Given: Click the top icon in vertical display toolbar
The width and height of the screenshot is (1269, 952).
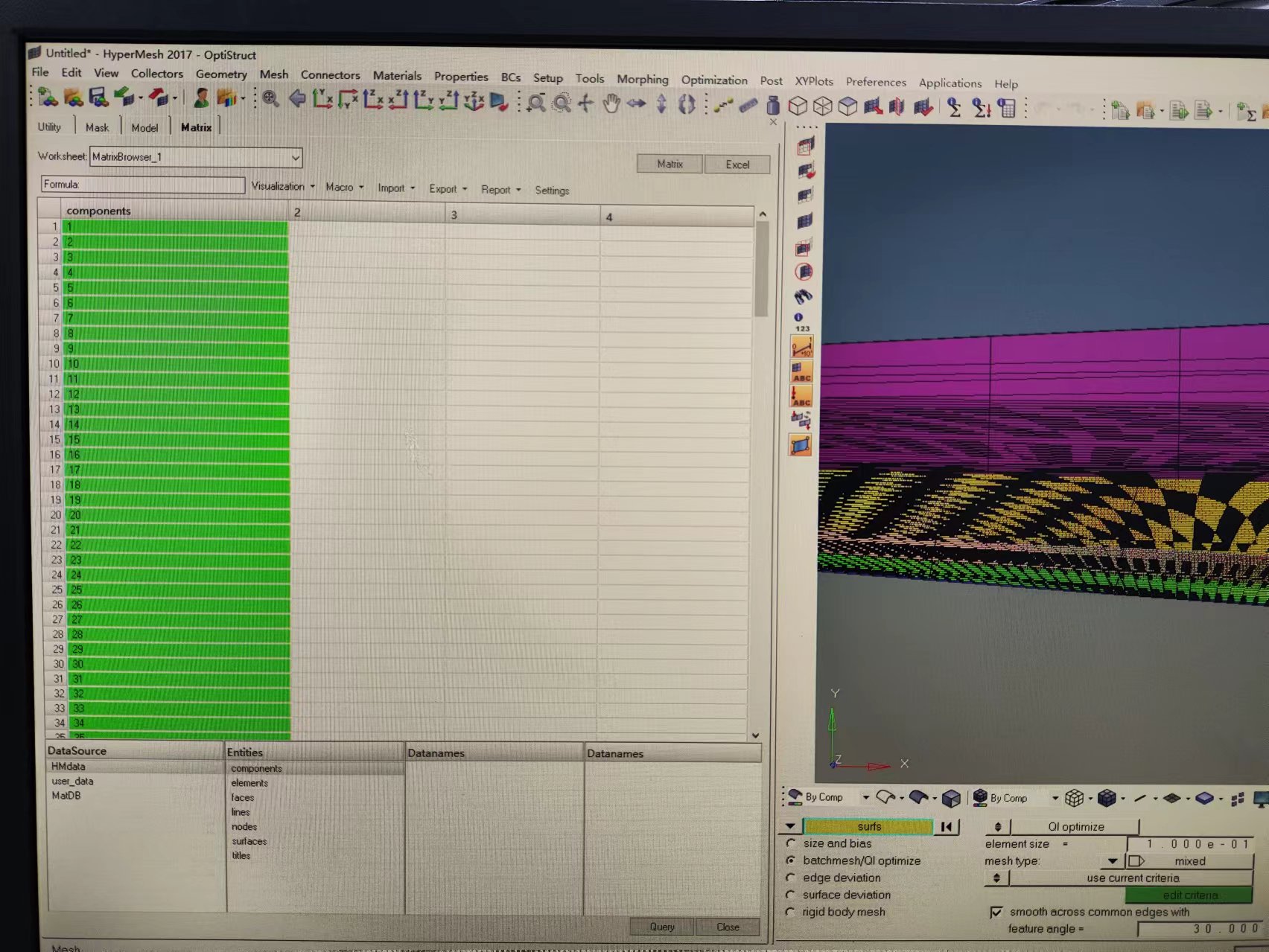Looking at the screenshot, I should point(806,146).
